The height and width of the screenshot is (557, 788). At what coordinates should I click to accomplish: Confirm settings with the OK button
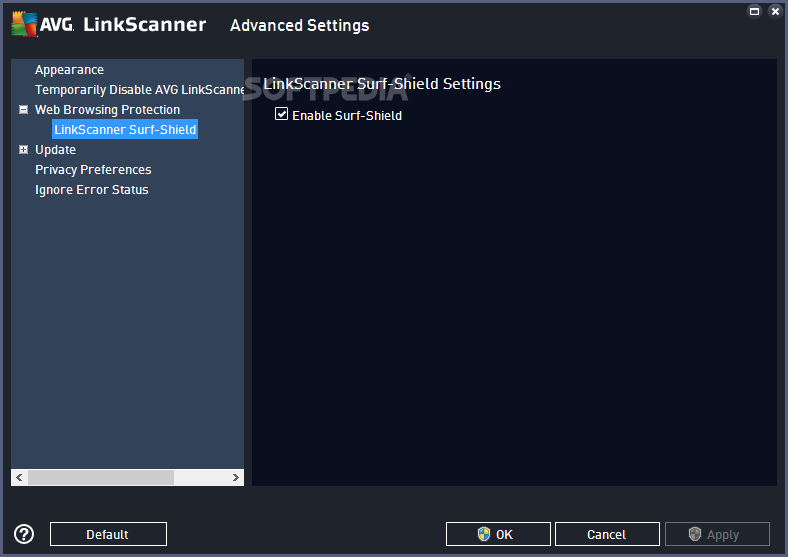pos(498,534)
